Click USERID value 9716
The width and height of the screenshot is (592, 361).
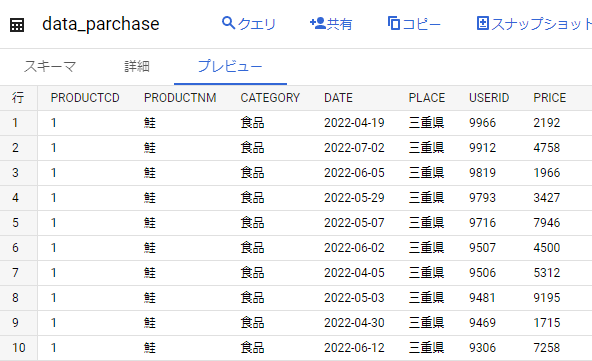(482, 223)
